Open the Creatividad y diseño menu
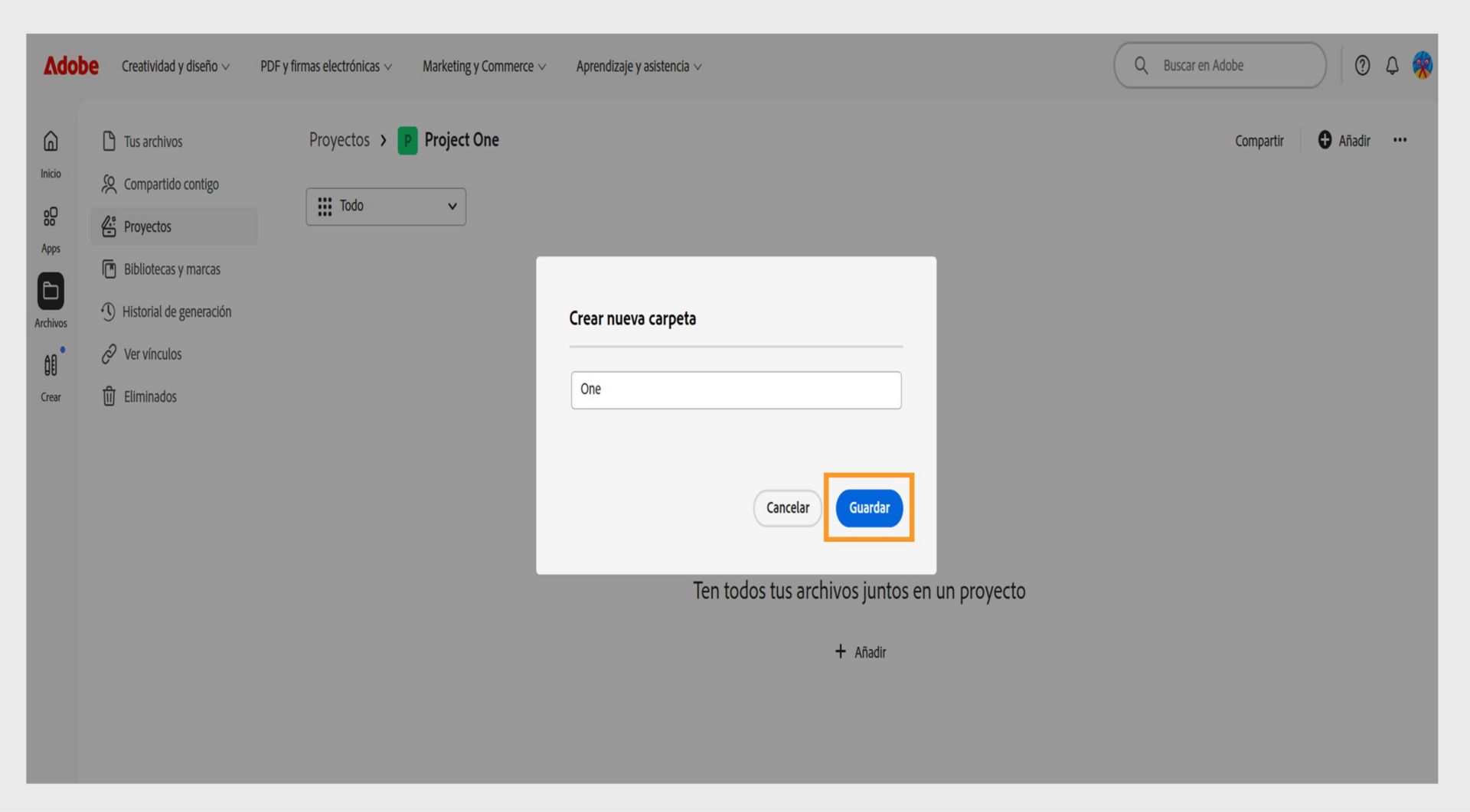Screen dimensions: 1470x812 [x=175, y=66]
